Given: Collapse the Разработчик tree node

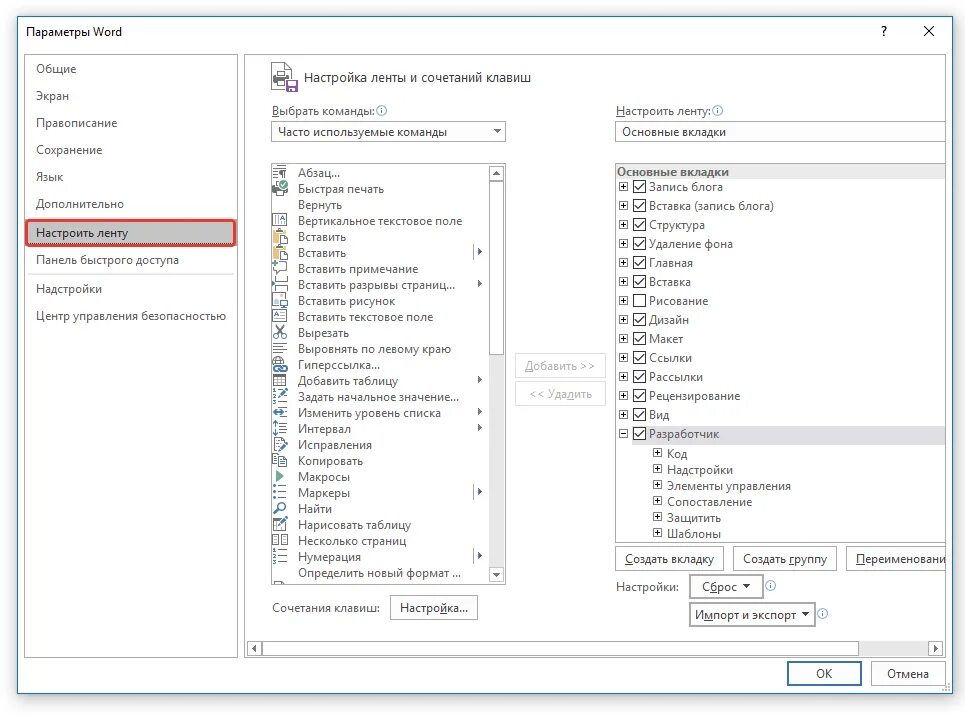Looking at the screenshot, I should click(623, 434).
